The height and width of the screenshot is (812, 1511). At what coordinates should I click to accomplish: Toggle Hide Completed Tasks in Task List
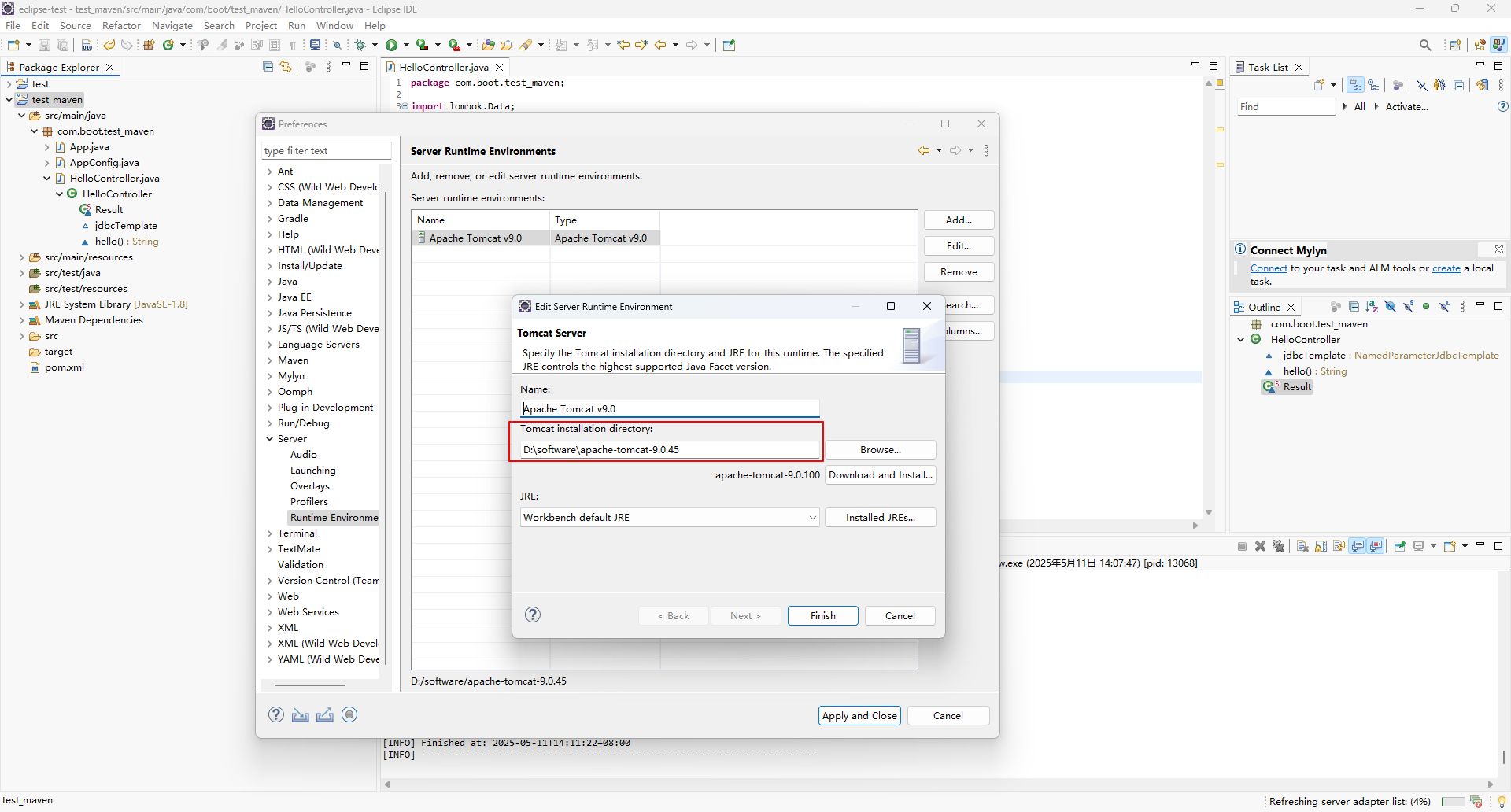[1422, 85]
